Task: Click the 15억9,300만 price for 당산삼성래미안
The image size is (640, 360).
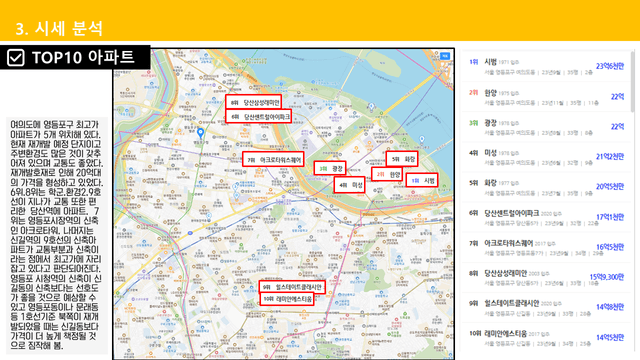Action: click(x=607, y=277)
